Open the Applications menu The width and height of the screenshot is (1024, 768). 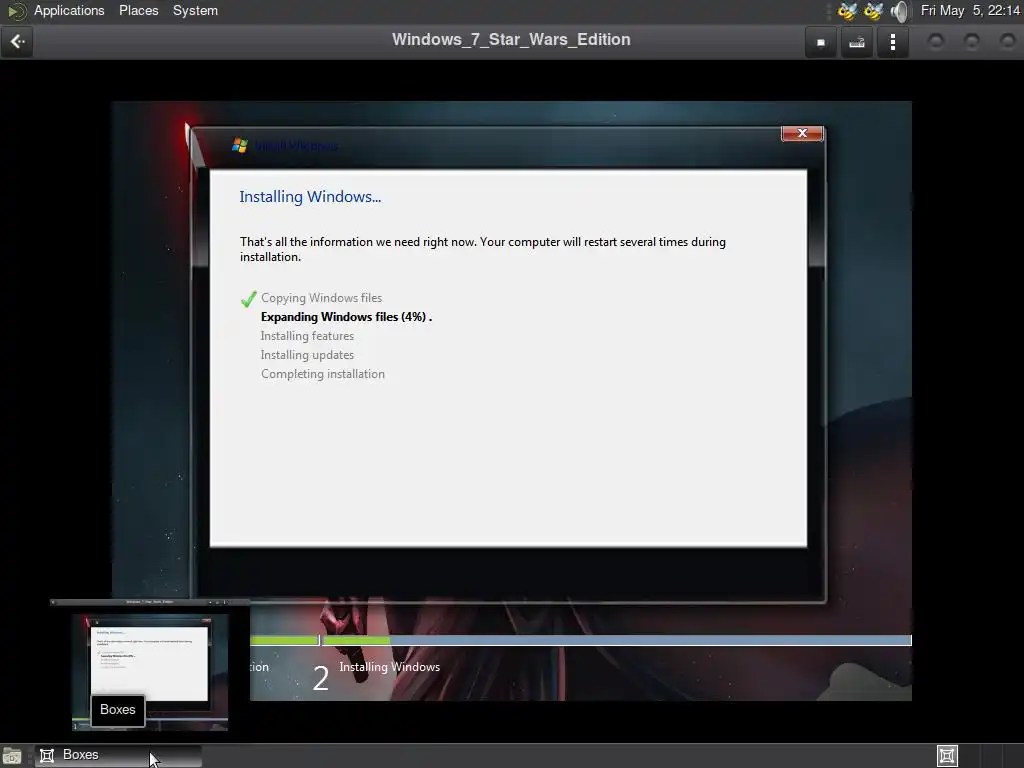[69, 10]
